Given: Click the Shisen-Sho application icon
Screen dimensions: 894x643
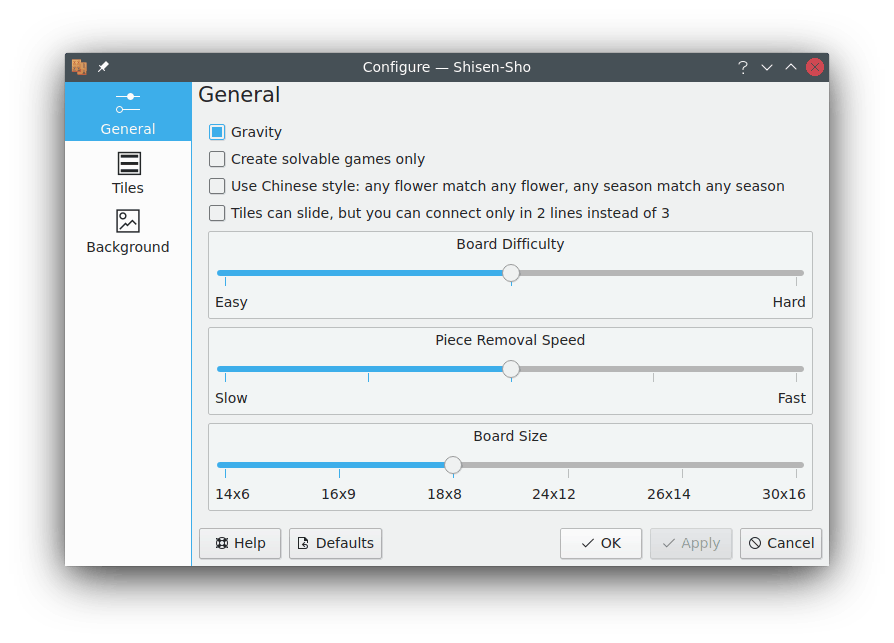Looking at the screenshot, I should pos(81,67).
